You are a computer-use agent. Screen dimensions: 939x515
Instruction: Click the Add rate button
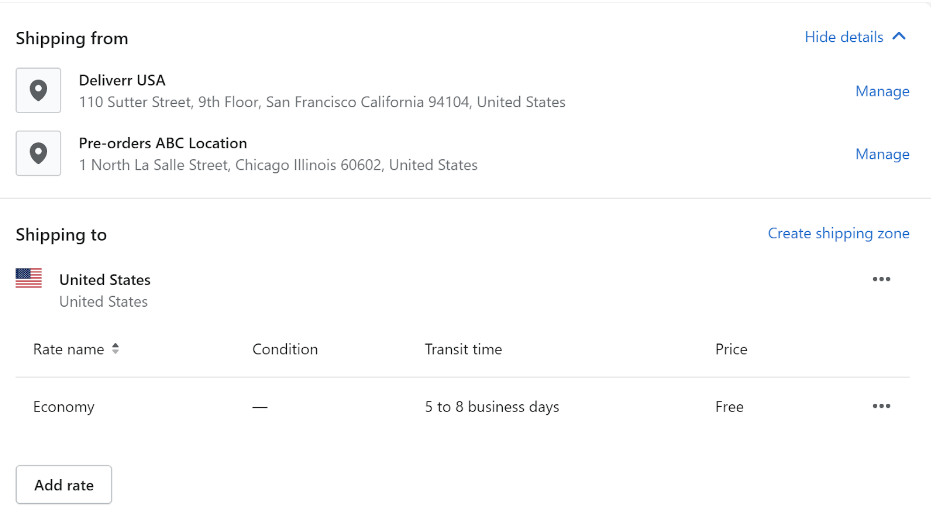click(x=64, y=484)
